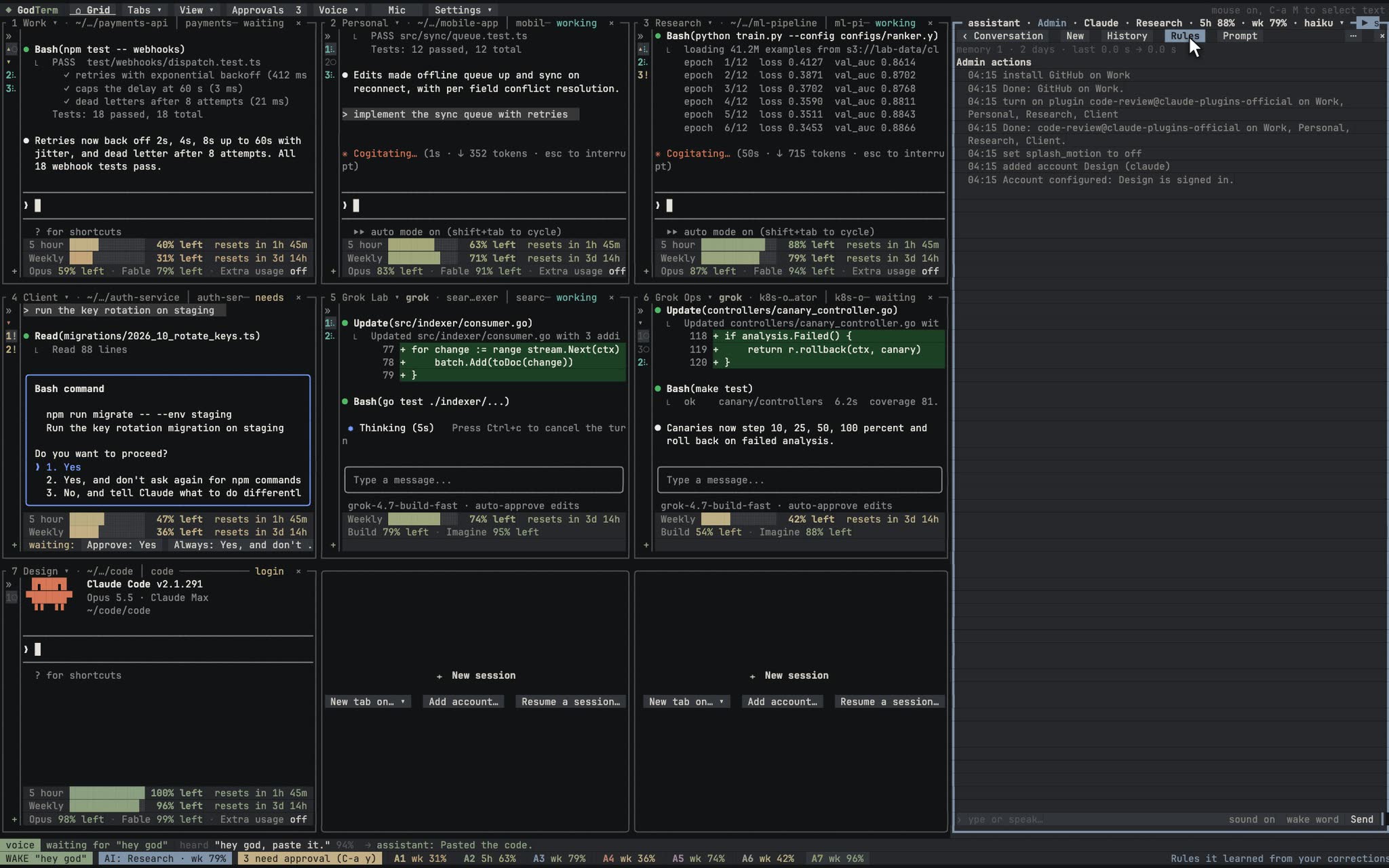Choose Yes, don't ask again for npm
Viewport: 1389px width, 868px height.
click(x=174, y=480)
